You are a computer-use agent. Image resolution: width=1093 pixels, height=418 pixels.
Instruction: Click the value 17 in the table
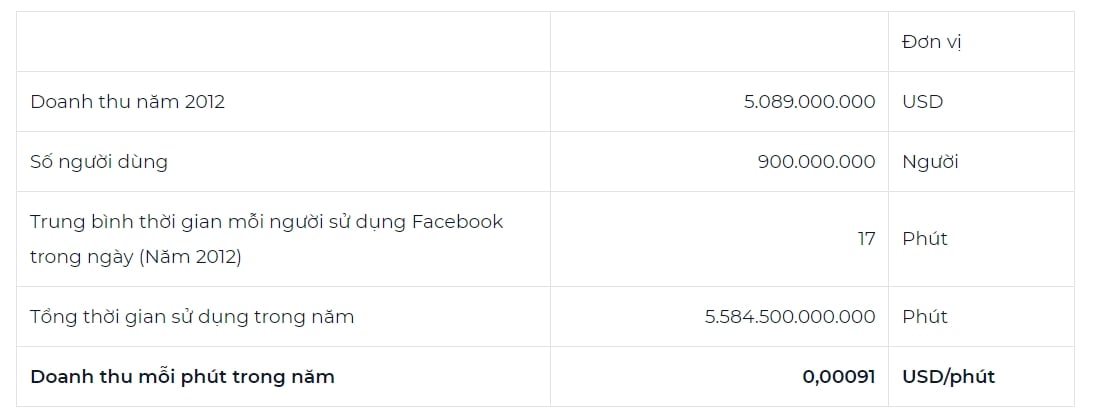coord(866,239)
